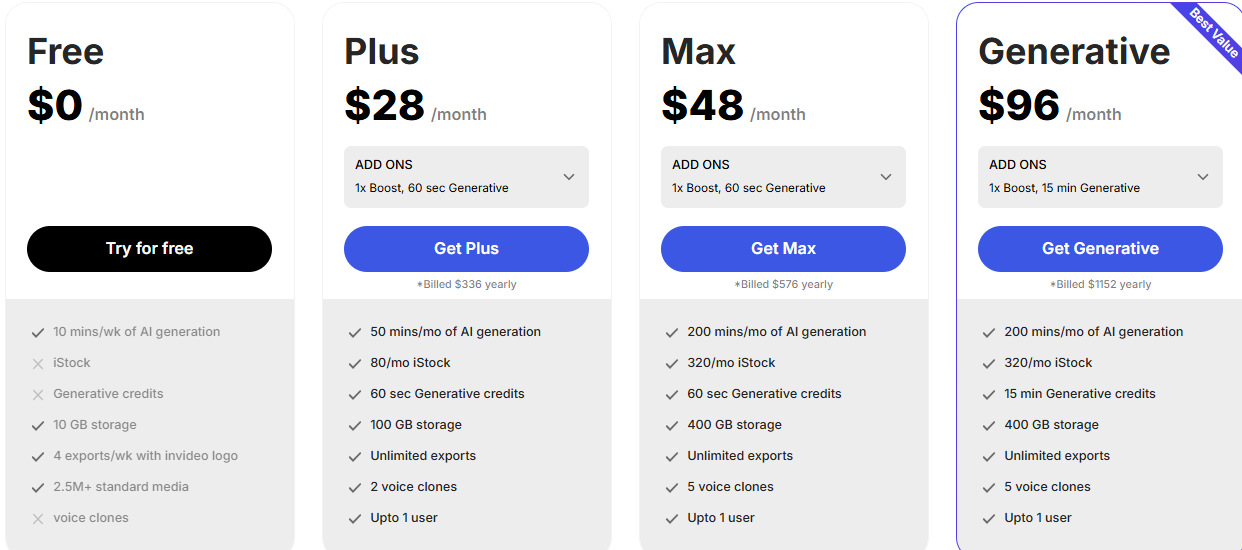Viewport: 1242px width, 550px height.
Task: Click X icon beside Free plan voice clones
Action: point(38,518)
